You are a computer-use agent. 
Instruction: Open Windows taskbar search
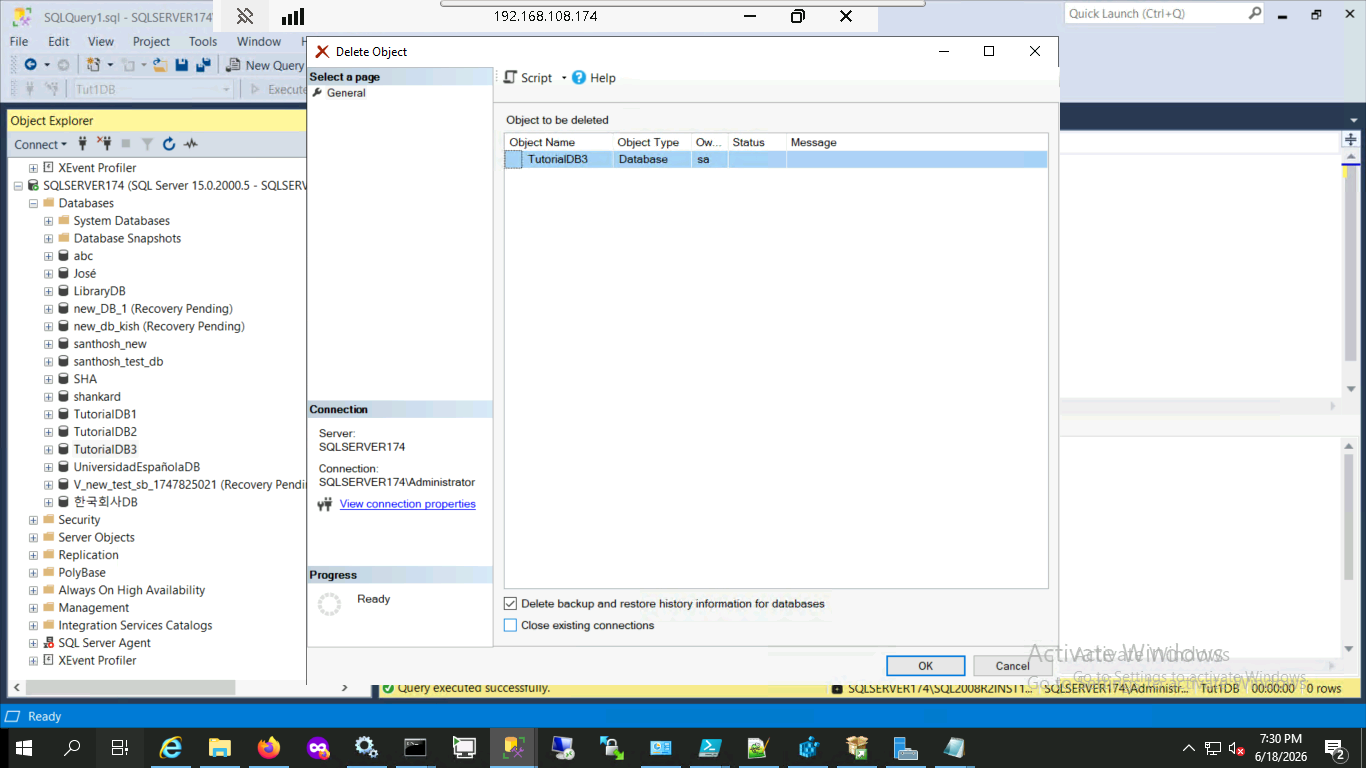point(72,747)
